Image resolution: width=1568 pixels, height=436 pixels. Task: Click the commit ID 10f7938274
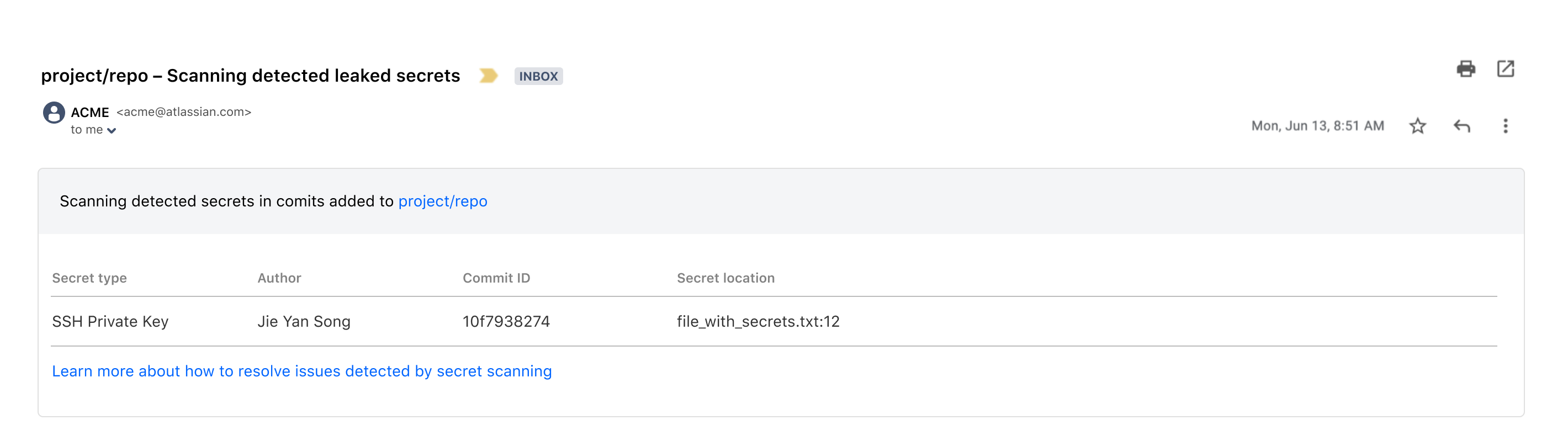[x=506, y=321]
